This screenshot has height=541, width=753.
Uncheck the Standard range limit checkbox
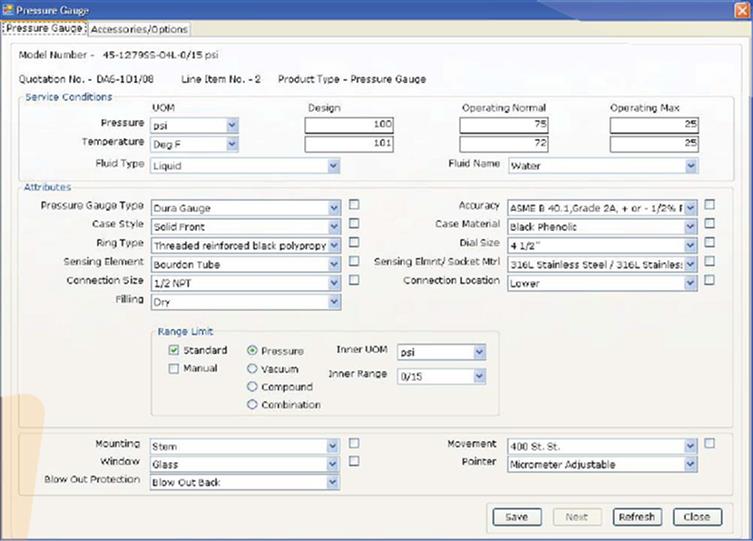click(x=174, y=350)
